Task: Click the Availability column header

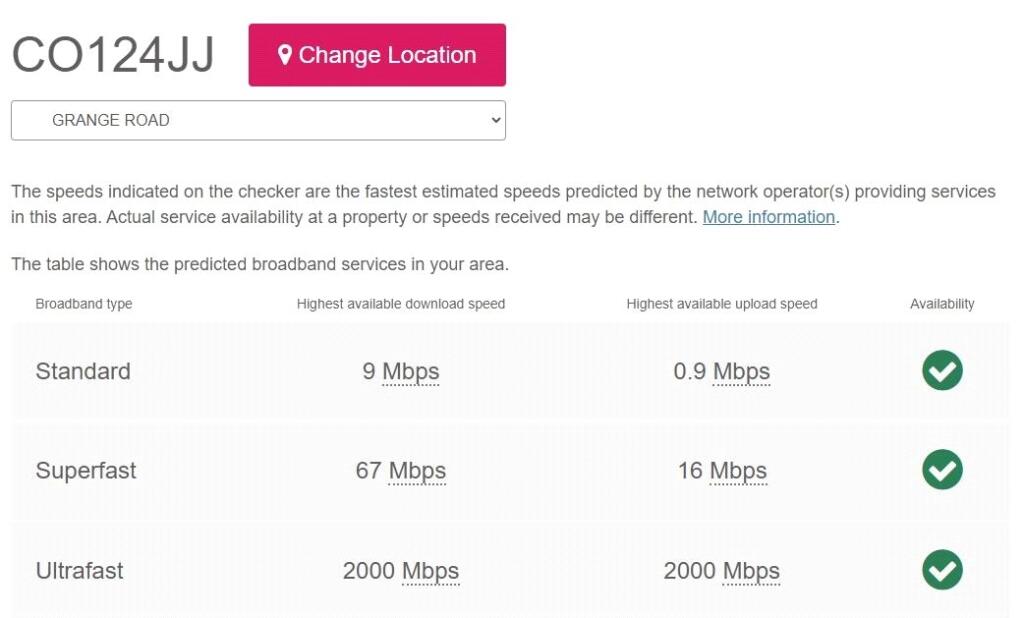Action: click(x=942, y=304)
